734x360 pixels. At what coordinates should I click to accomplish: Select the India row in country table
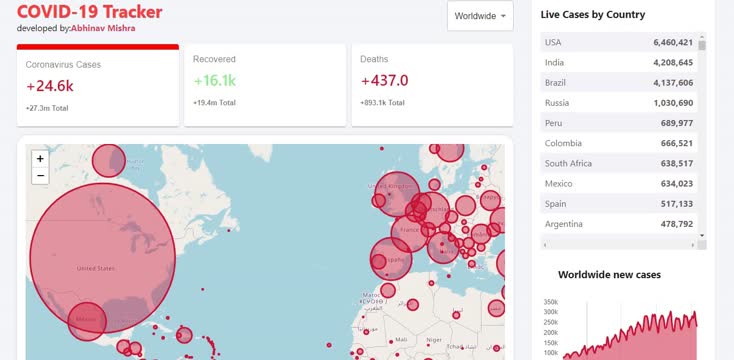click(619, 62)
